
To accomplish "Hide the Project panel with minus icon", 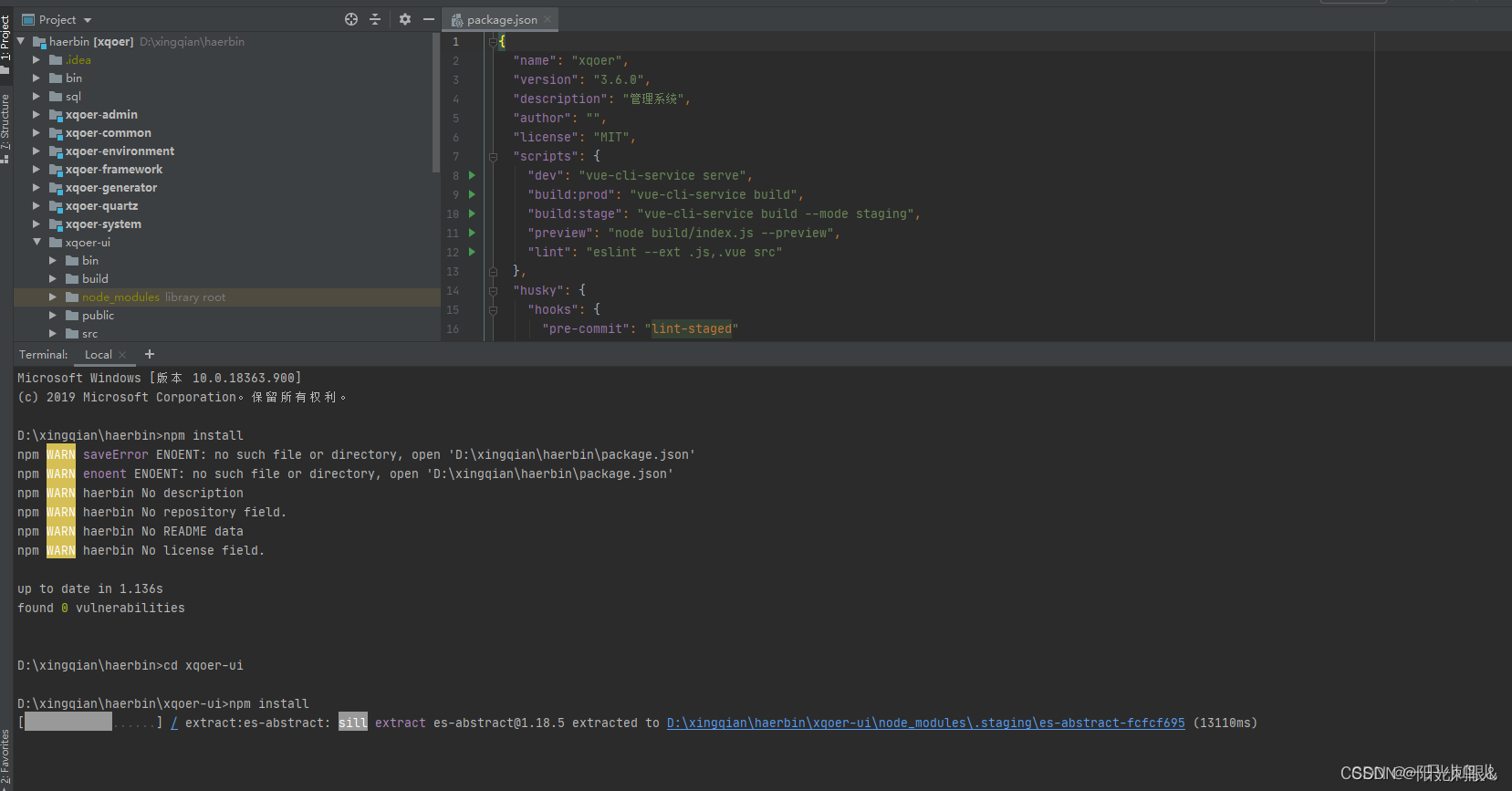I will (429, 19).
